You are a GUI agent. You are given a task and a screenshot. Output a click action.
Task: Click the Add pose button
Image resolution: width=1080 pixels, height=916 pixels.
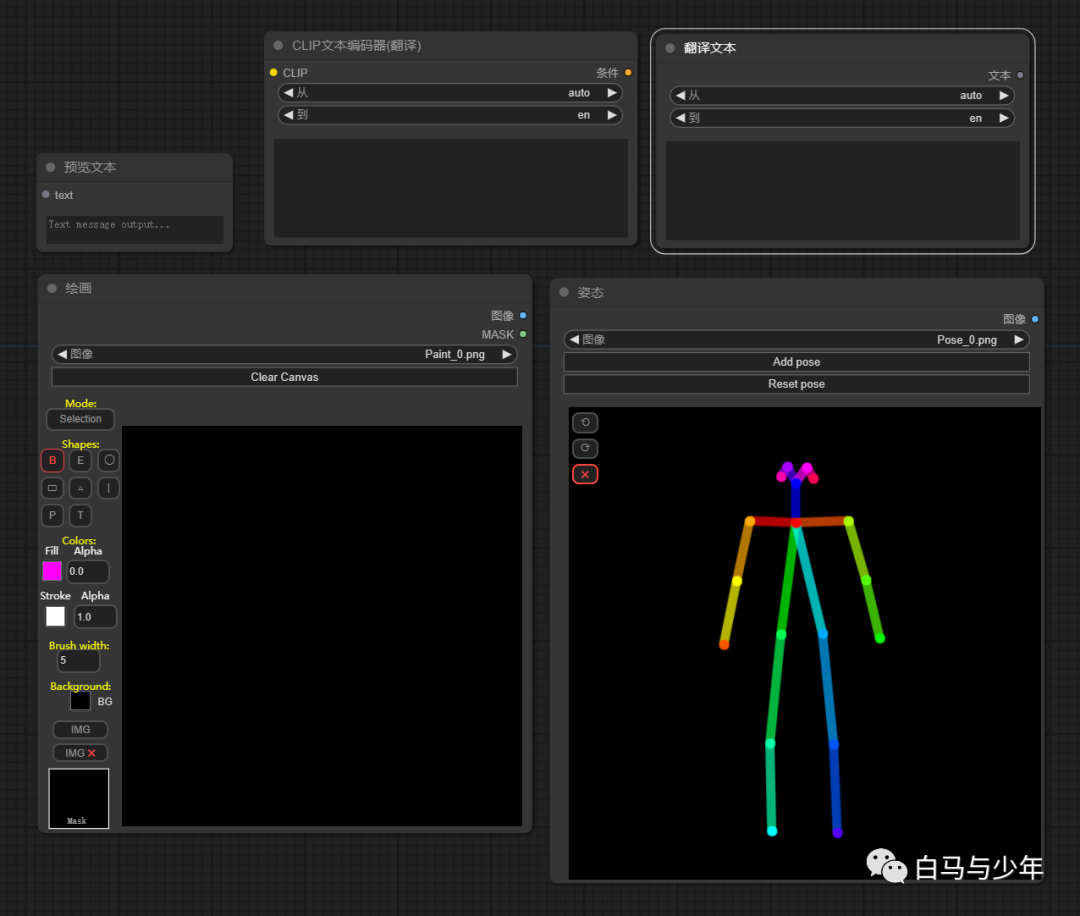click(x=796, y=362)
